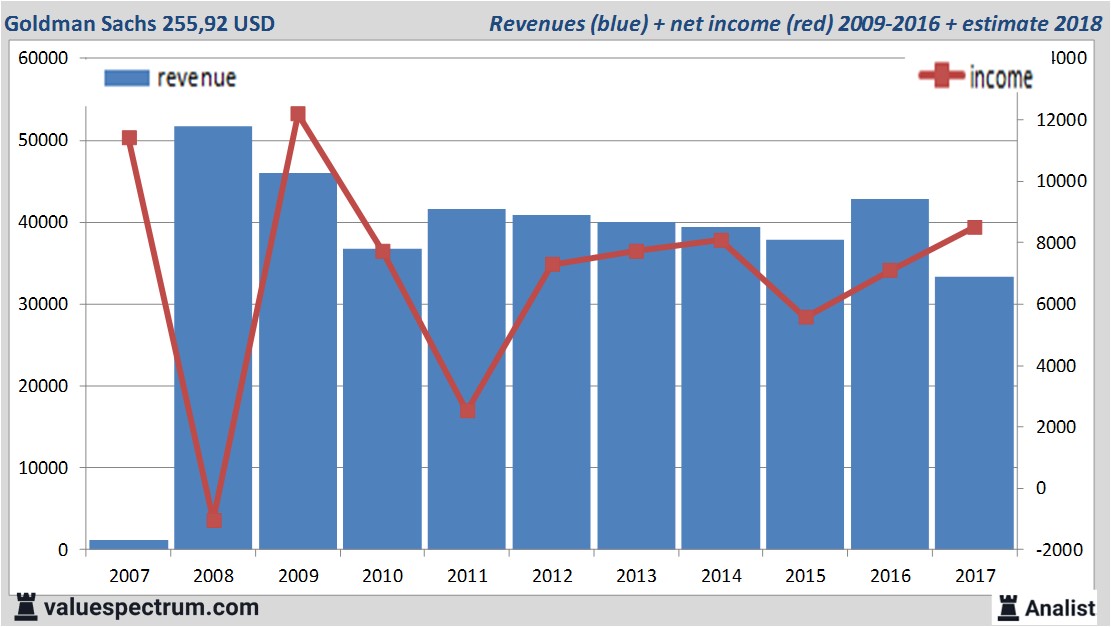Click the blue revenue legend swatch

tap(127, 78)
